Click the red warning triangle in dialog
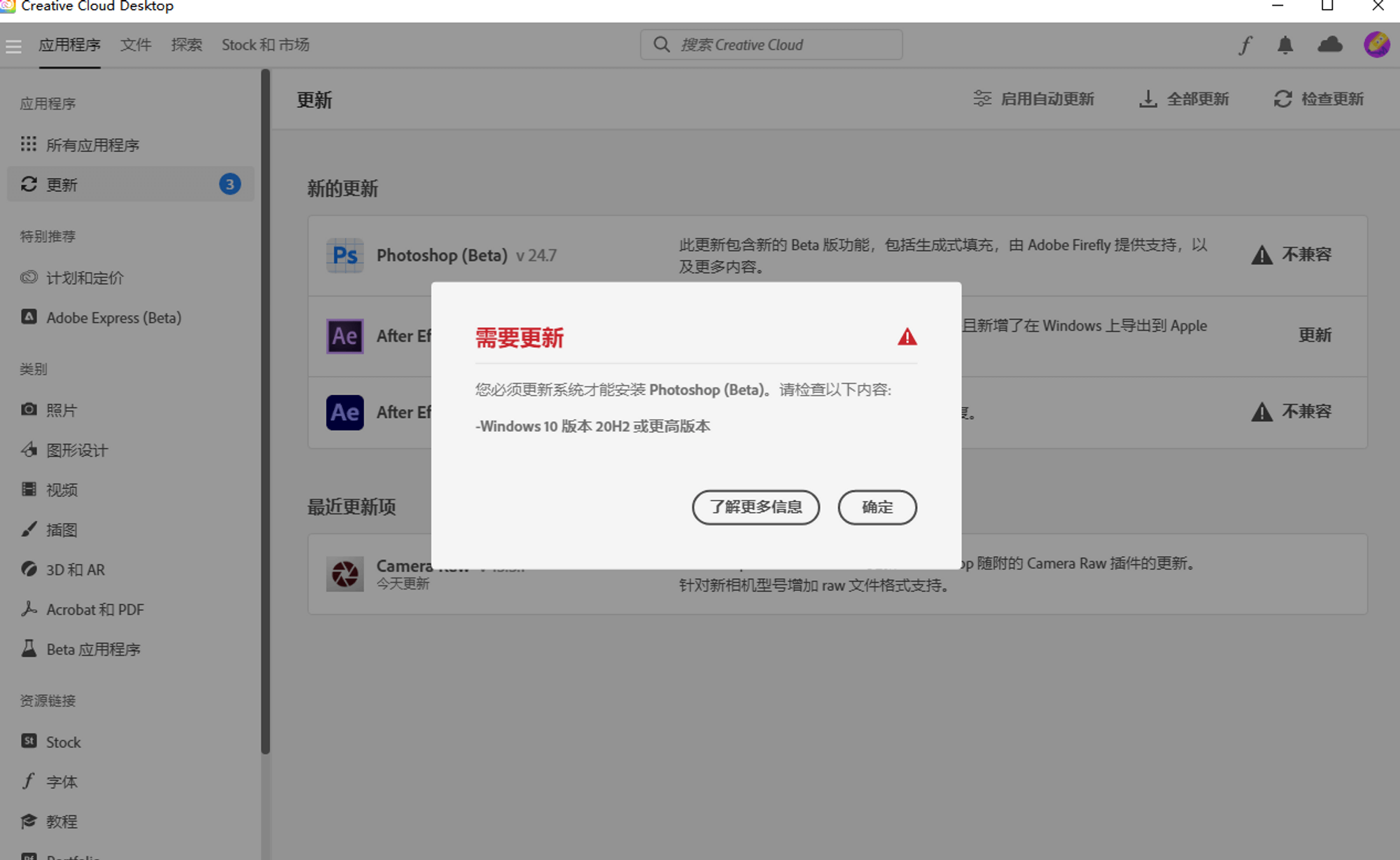1400x860 pixels. [907, 338]
